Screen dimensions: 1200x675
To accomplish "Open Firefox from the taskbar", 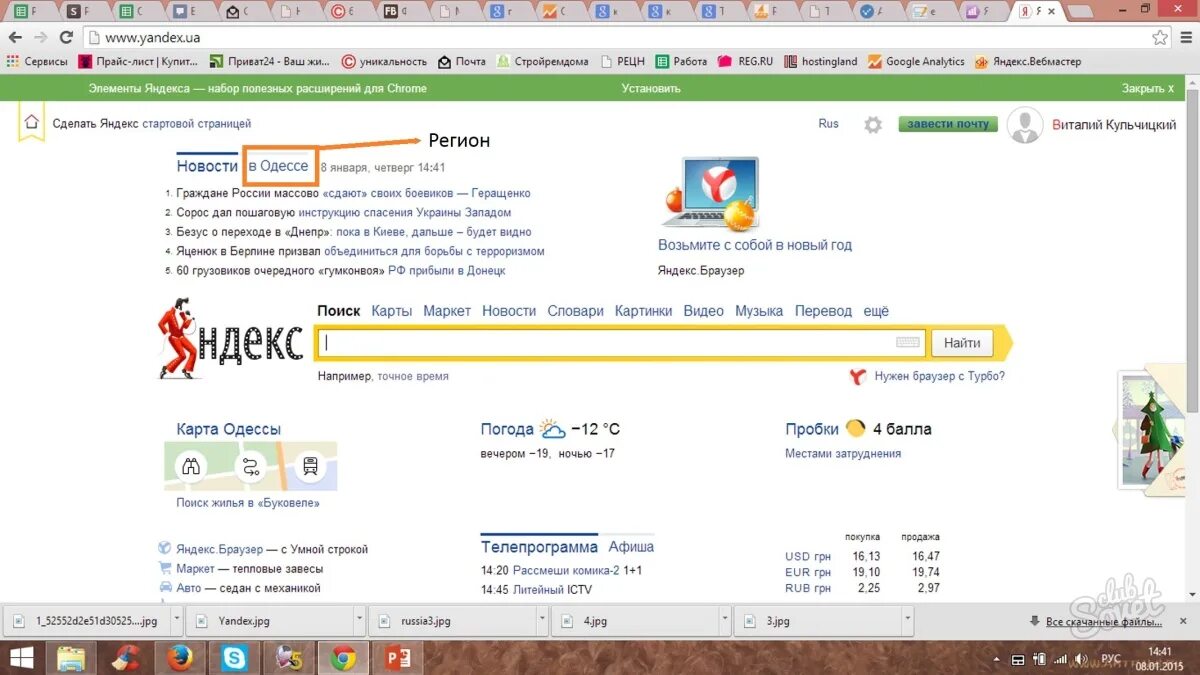I will (x=180, y=658).
